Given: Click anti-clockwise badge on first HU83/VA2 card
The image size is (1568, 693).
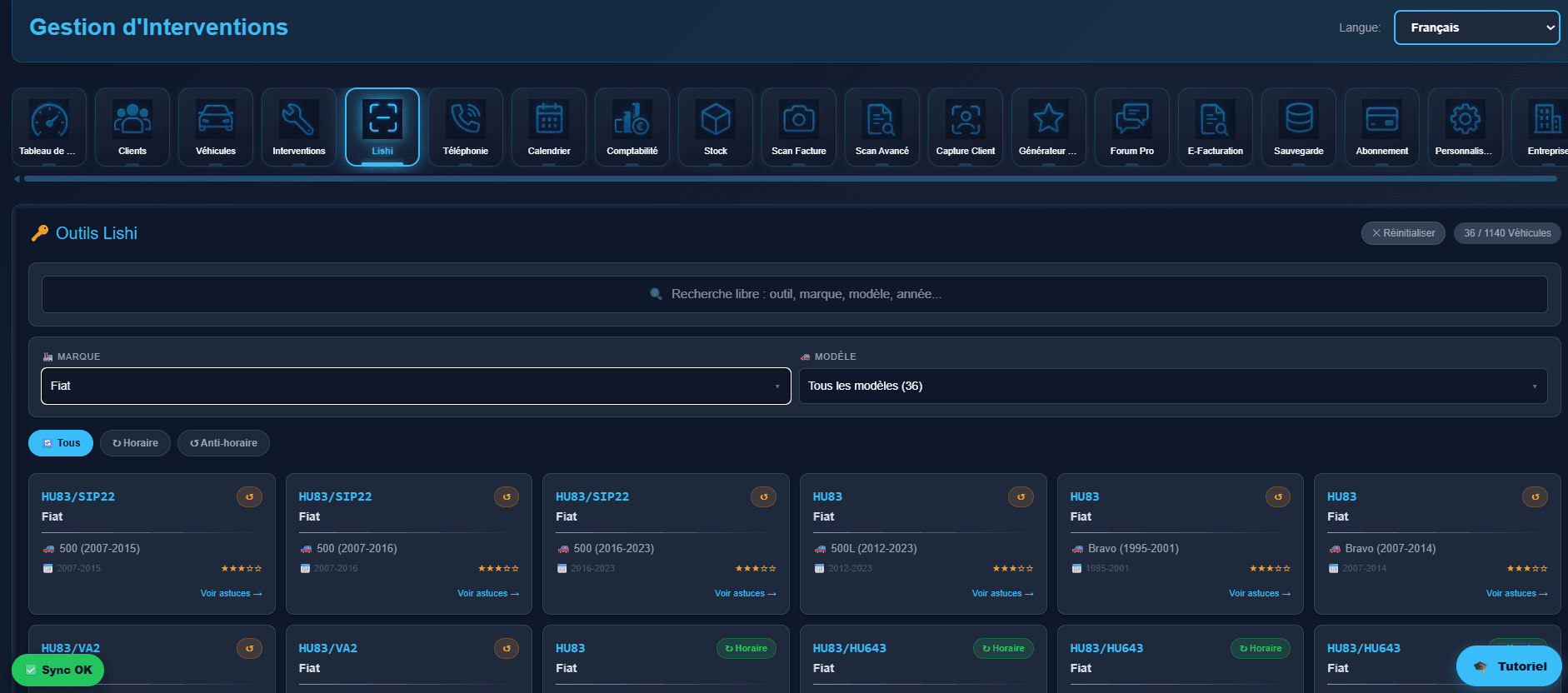Looking at the screenshot, I should (x=249, y=649).
